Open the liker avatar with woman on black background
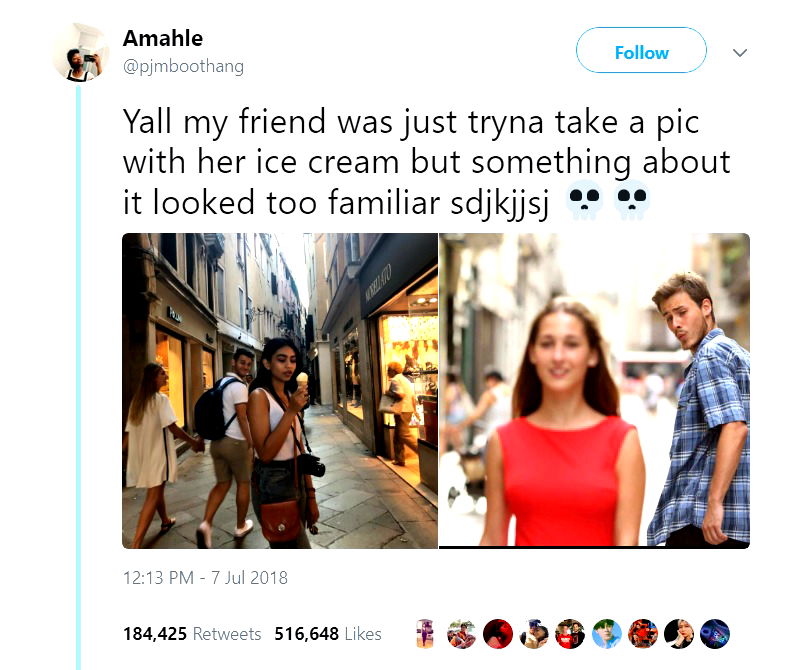Viewport: 800px width, 670px height. [679, 634]
